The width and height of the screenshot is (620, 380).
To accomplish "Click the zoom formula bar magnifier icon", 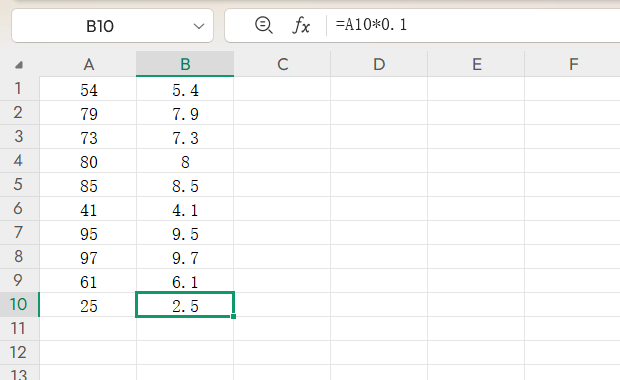I will tap(263, 26).
